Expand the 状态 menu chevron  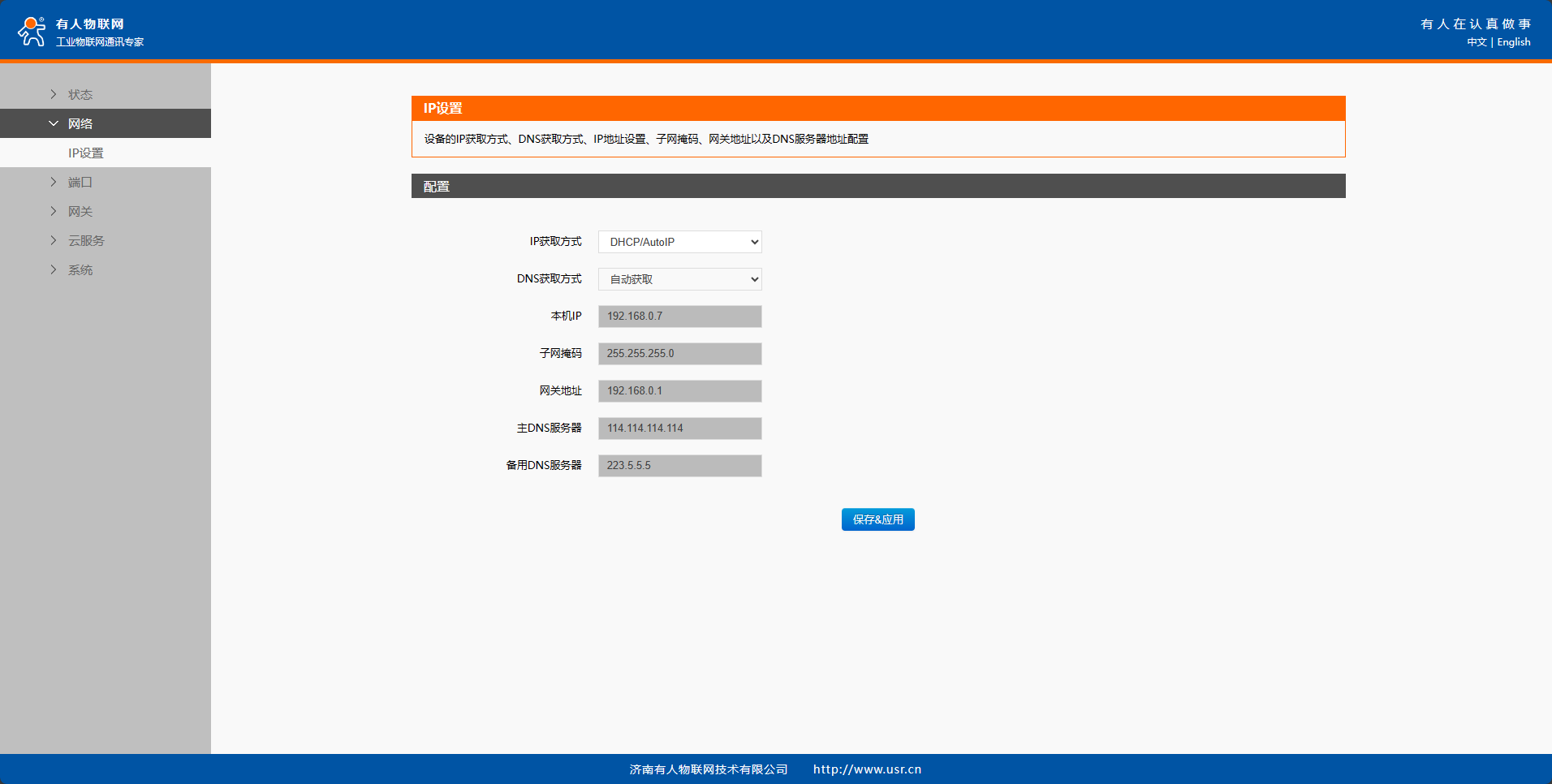click(54, 94)
